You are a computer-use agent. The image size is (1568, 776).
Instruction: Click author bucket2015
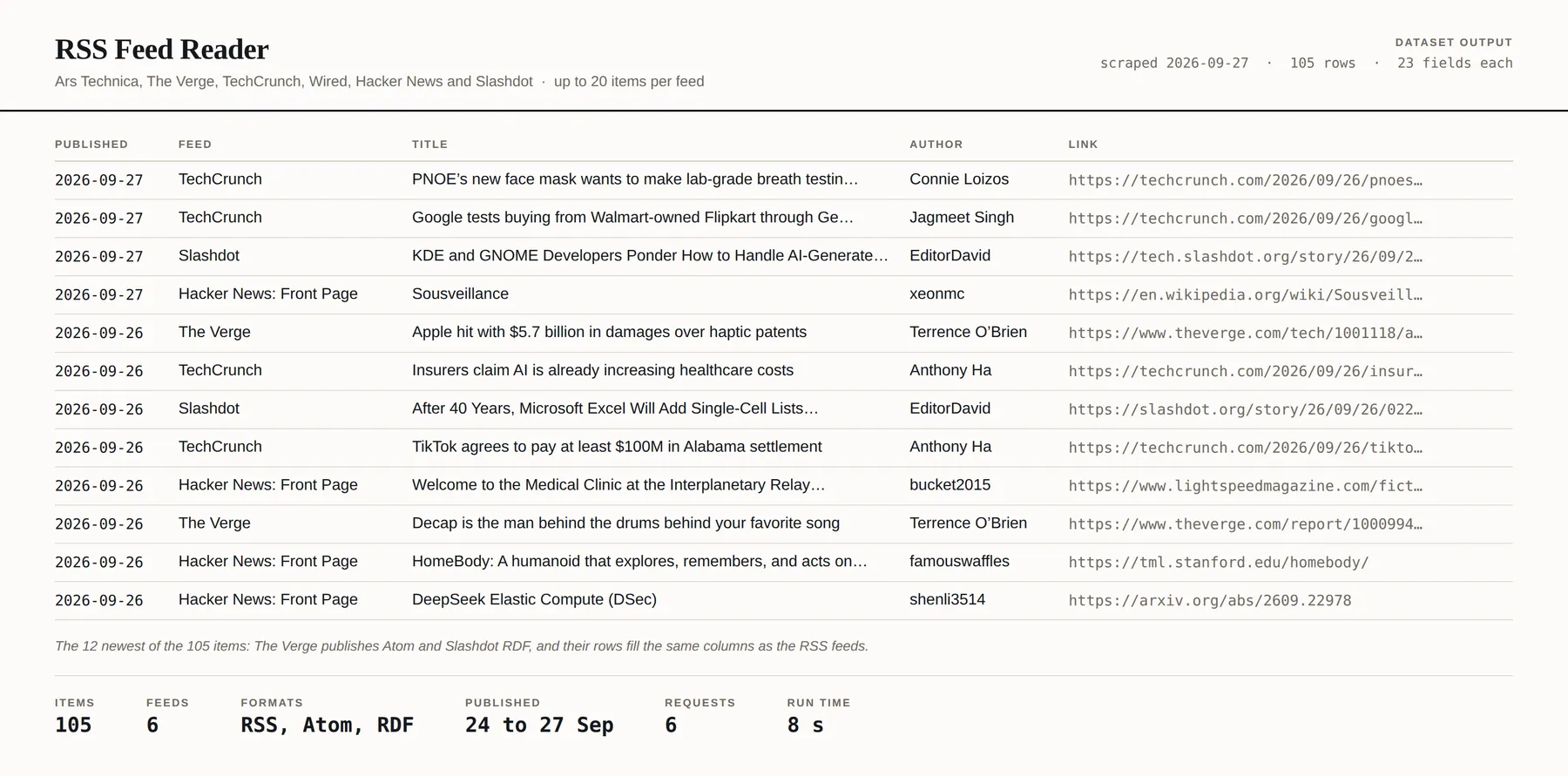[x=950, y=485]
